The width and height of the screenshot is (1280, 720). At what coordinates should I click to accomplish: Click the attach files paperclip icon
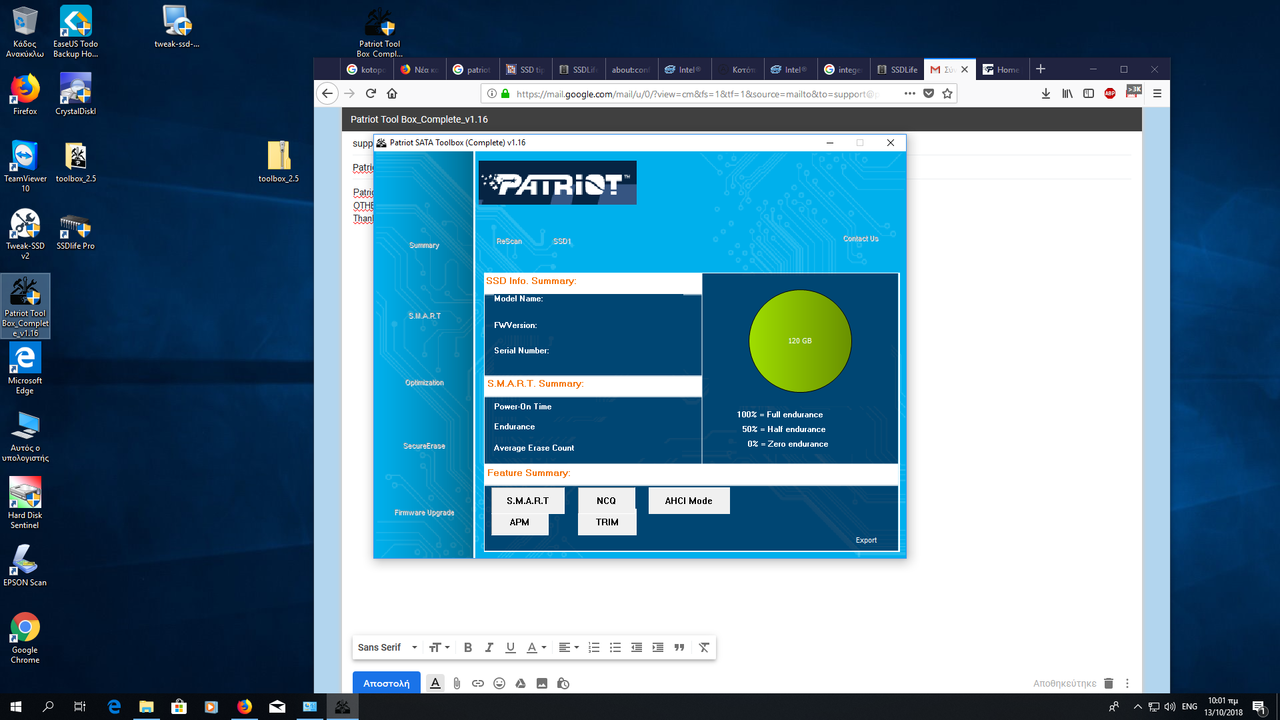pyautogui.click(x=456, y=683)
